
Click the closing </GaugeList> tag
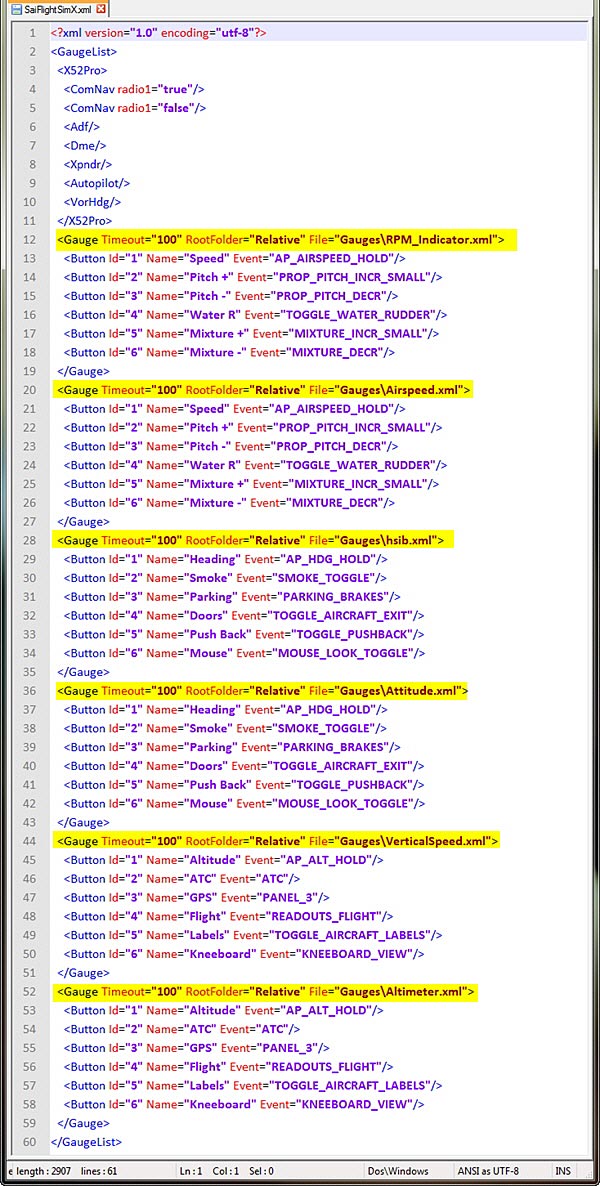point(87,1142)
